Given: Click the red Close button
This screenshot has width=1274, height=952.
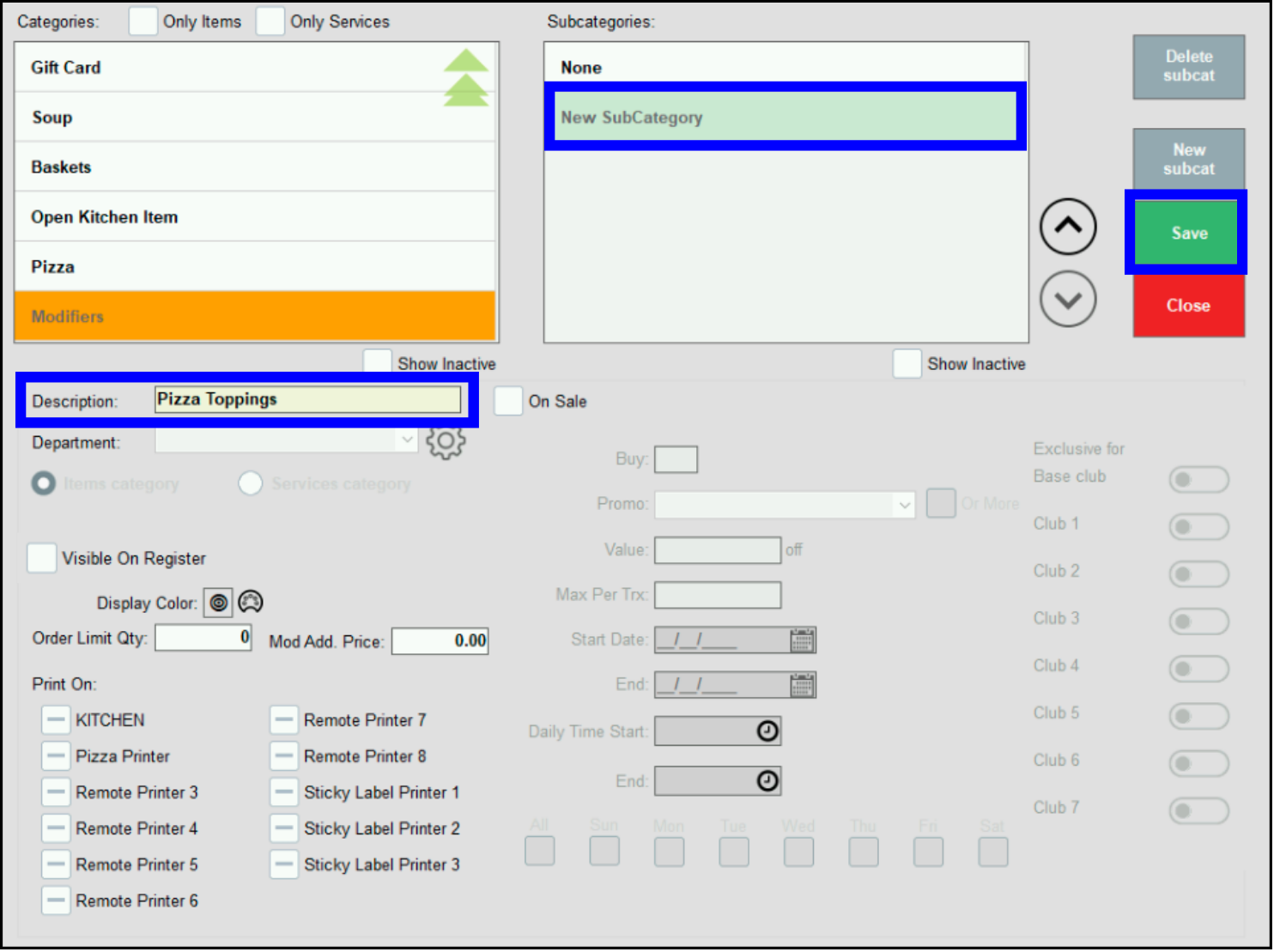Looking at the screenshot, I should coord(1189,306).
